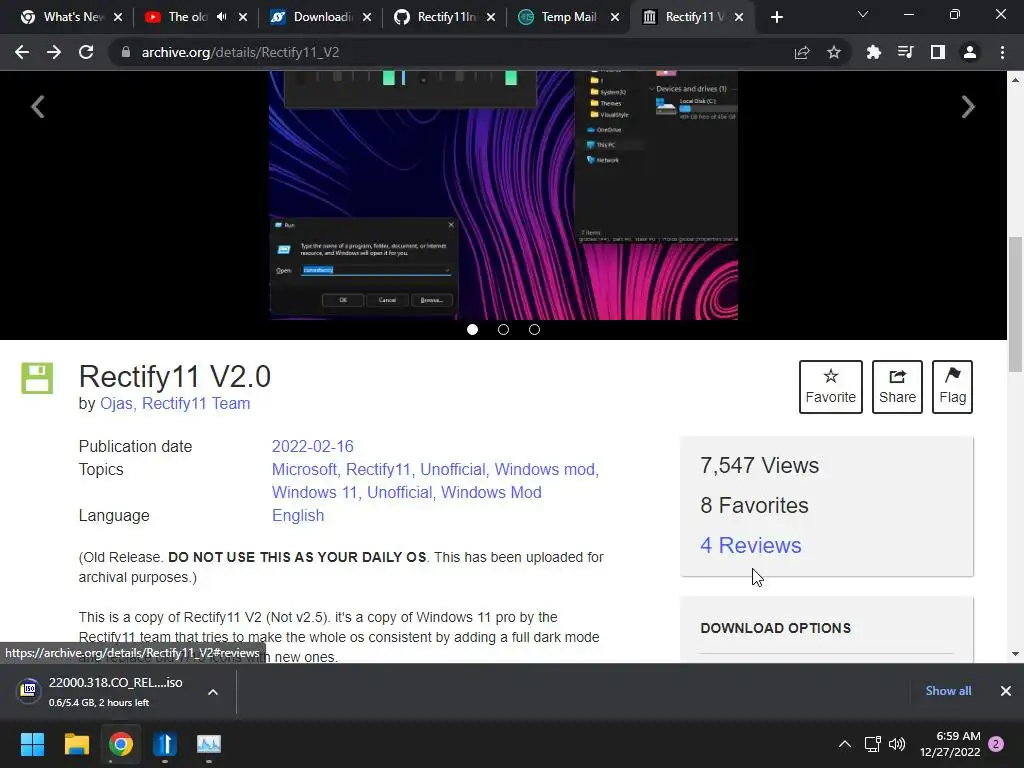The image size is (1024, 768).
Task: Click the ISO file download icon
Action: pyautogui.click(x=28, y=690)
